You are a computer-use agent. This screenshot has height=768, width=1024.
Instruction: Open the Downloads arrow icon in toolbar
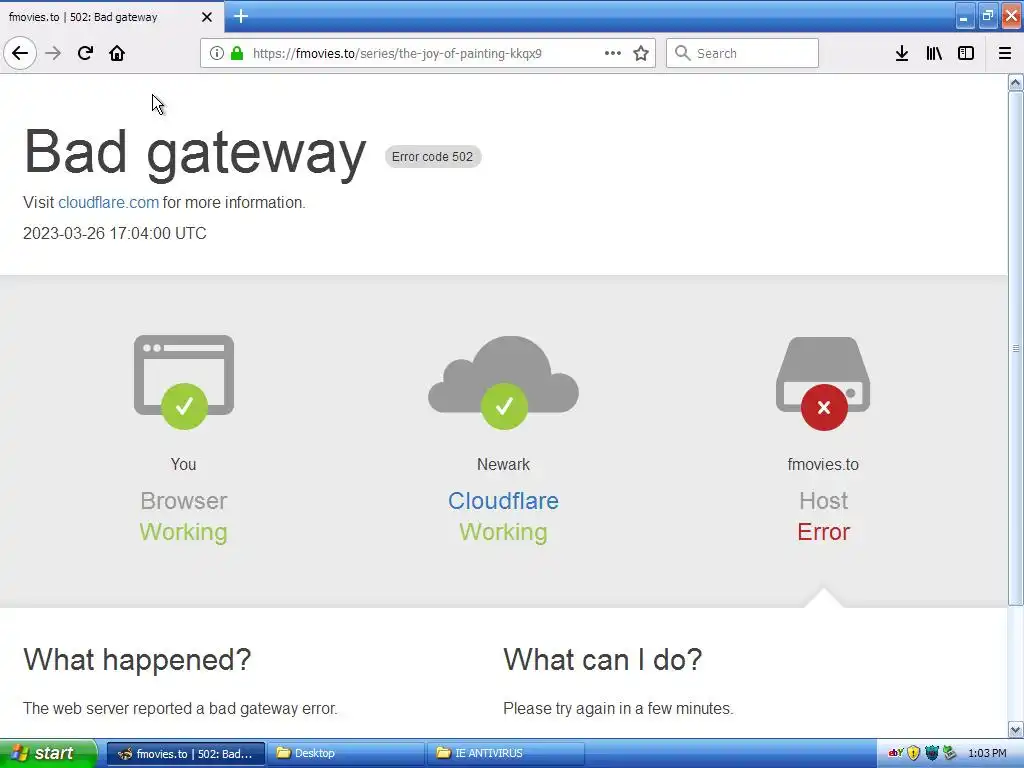pyautogui.click(x=901, y=54)
